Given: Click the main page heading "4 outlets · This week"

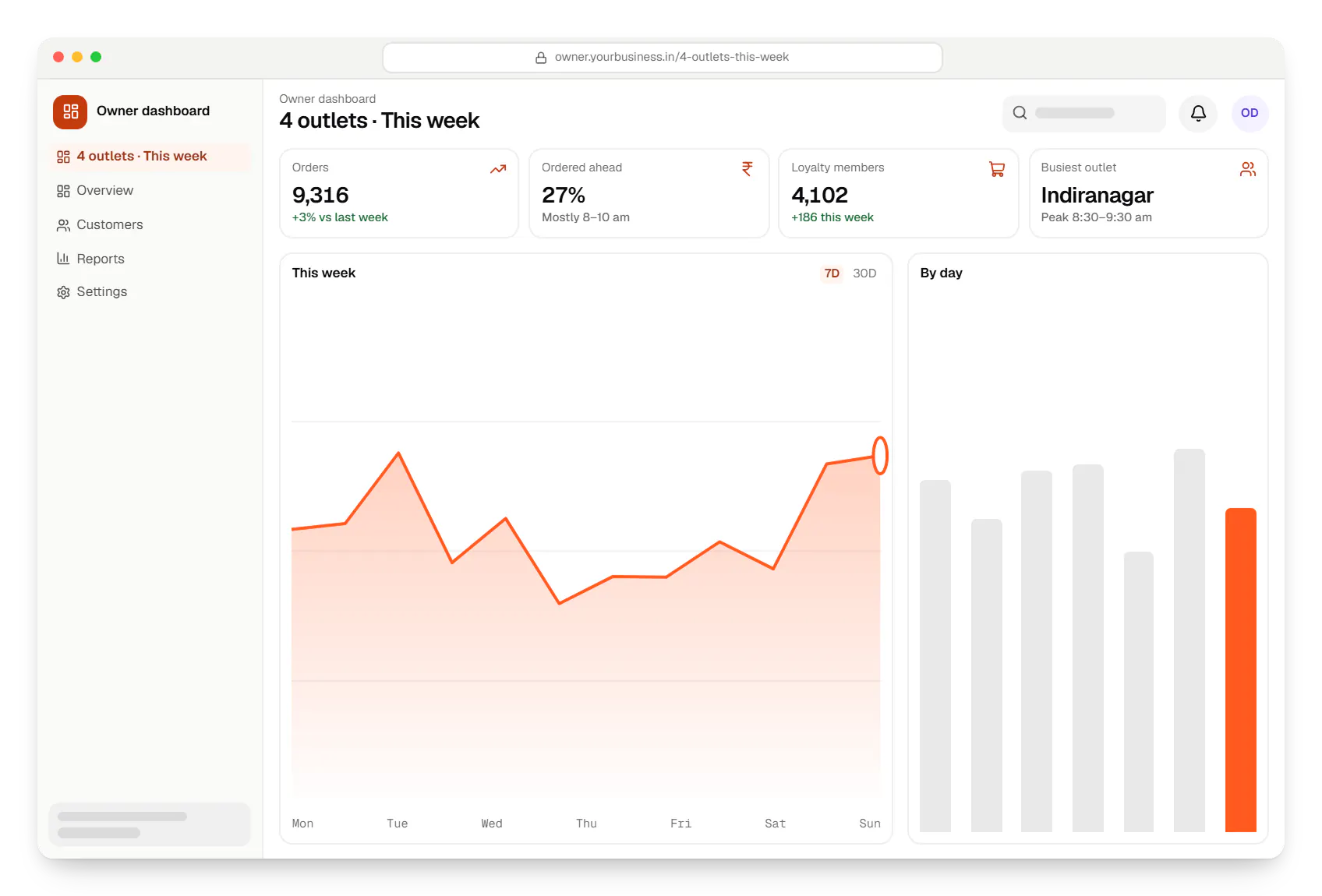Looking at the screenshot, I should [x=379, y=121].
